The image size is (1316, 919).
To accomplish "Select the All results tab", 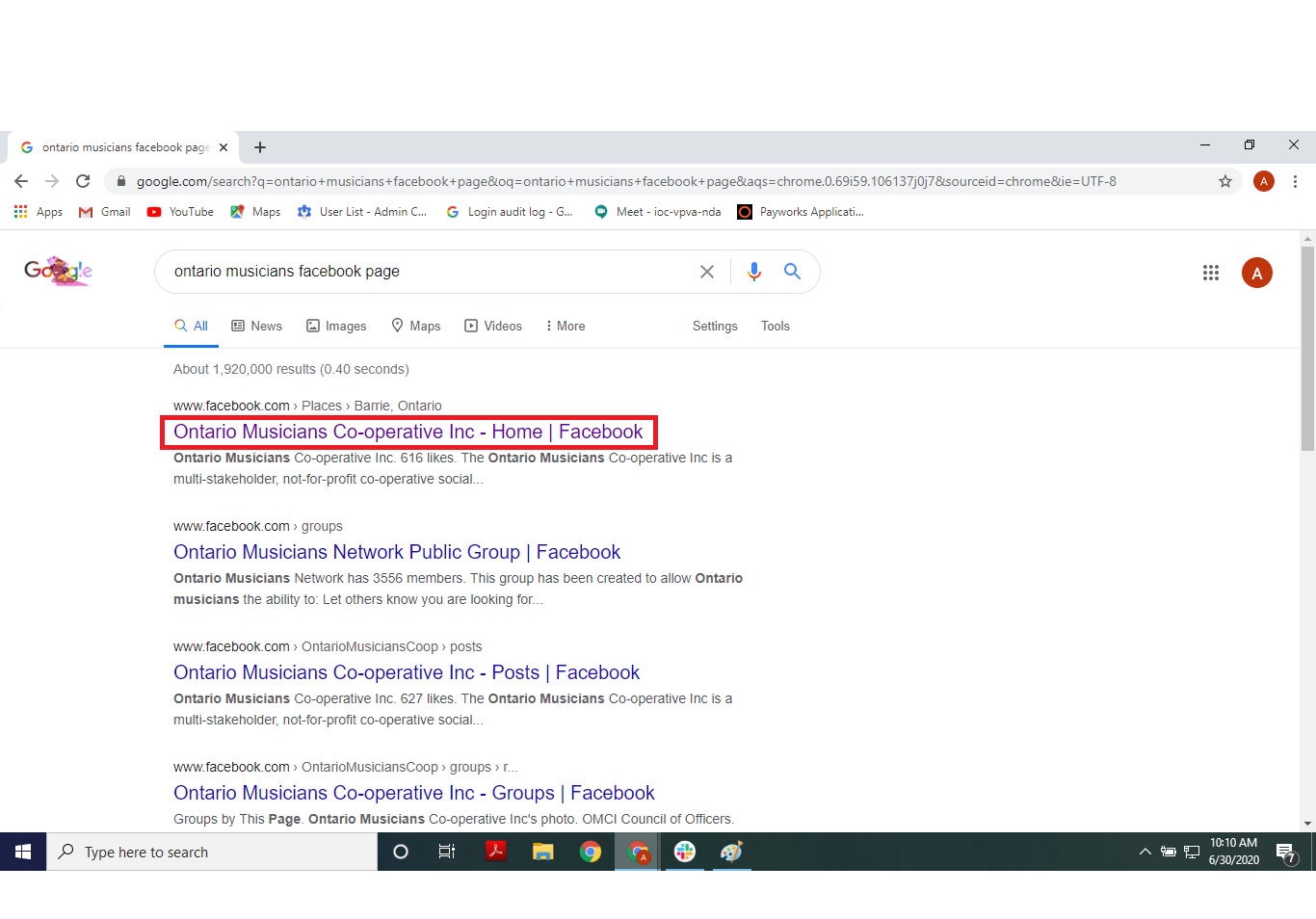I will click(191, 327).
